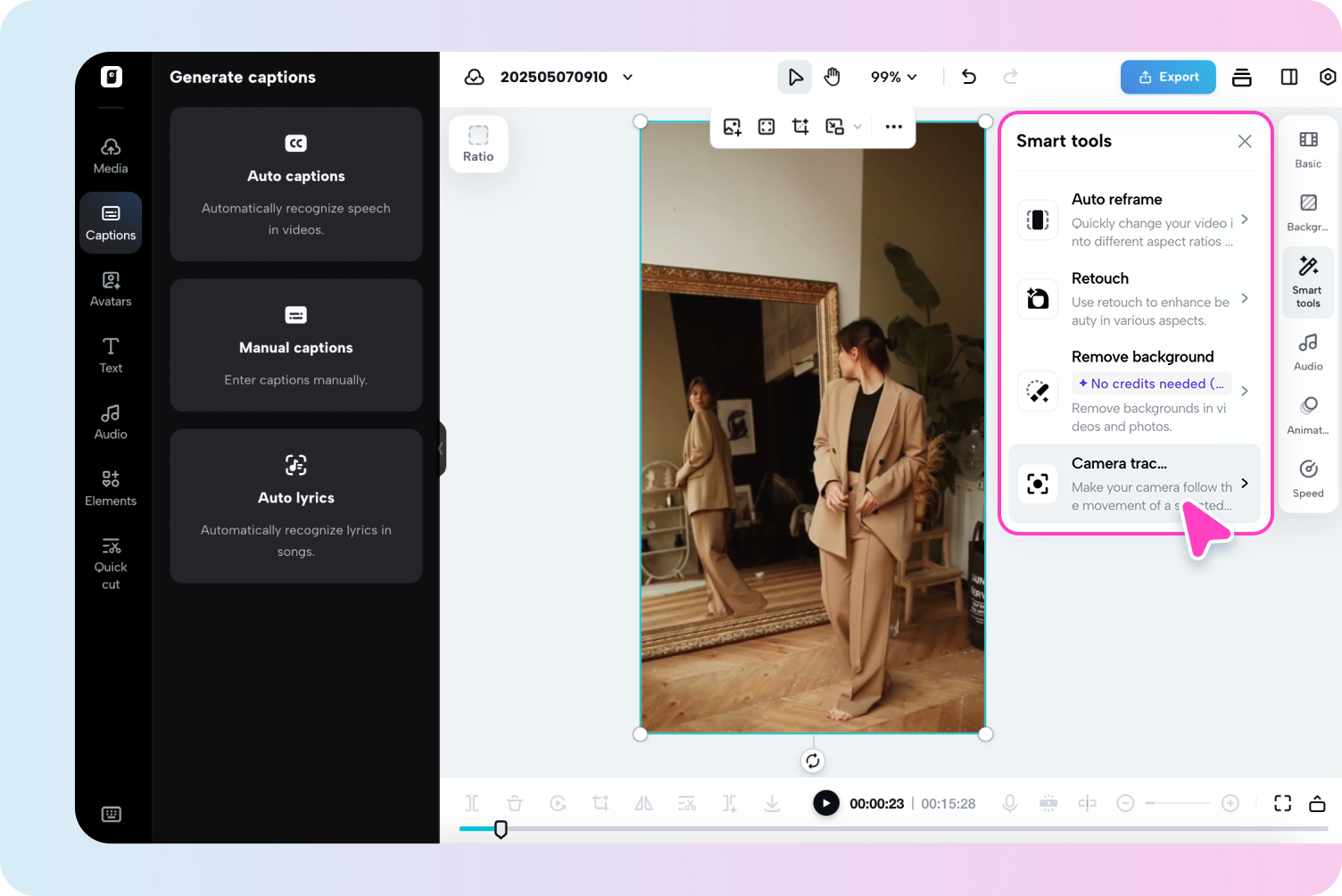Click the fit-to-frame icon in floating toolbar
Image resolution: width=1342 pixels, height=896 pixels.
pyautogui.click(x=766, y=127)
